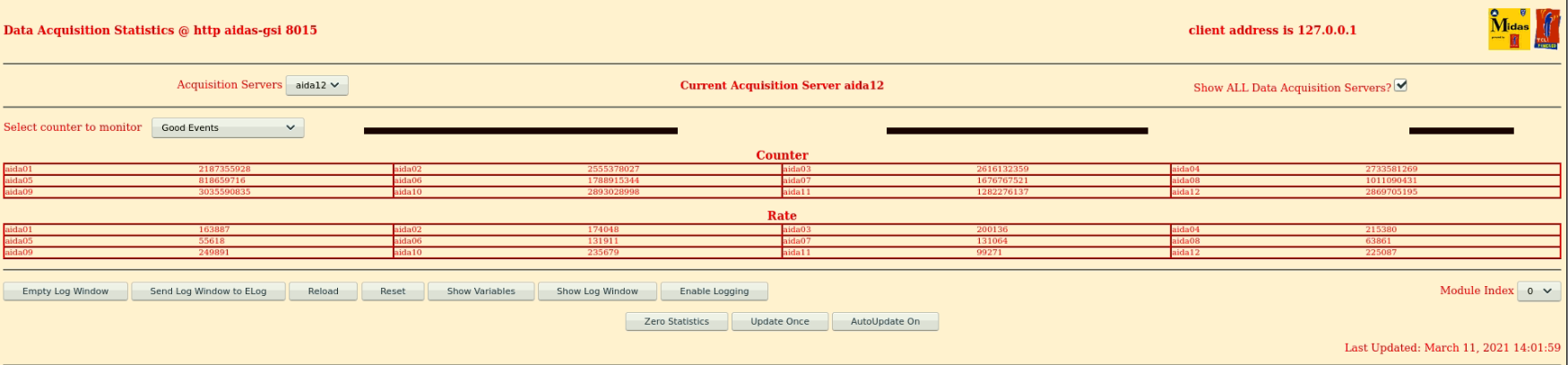Image resolution: width=1568 pixels, height=365 pixels.
Task: Open the Good Events counter dropdown
Action: point(228,127)
